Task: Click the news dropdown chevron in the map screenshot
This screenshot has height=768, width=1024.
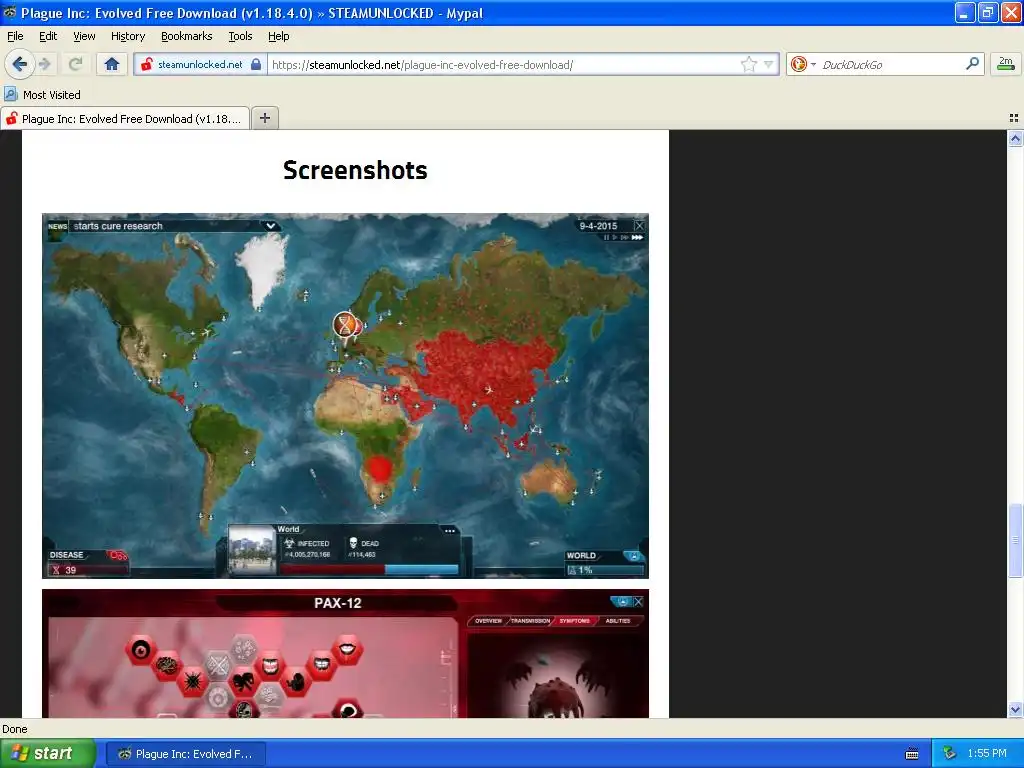Action: pos(270,226)
